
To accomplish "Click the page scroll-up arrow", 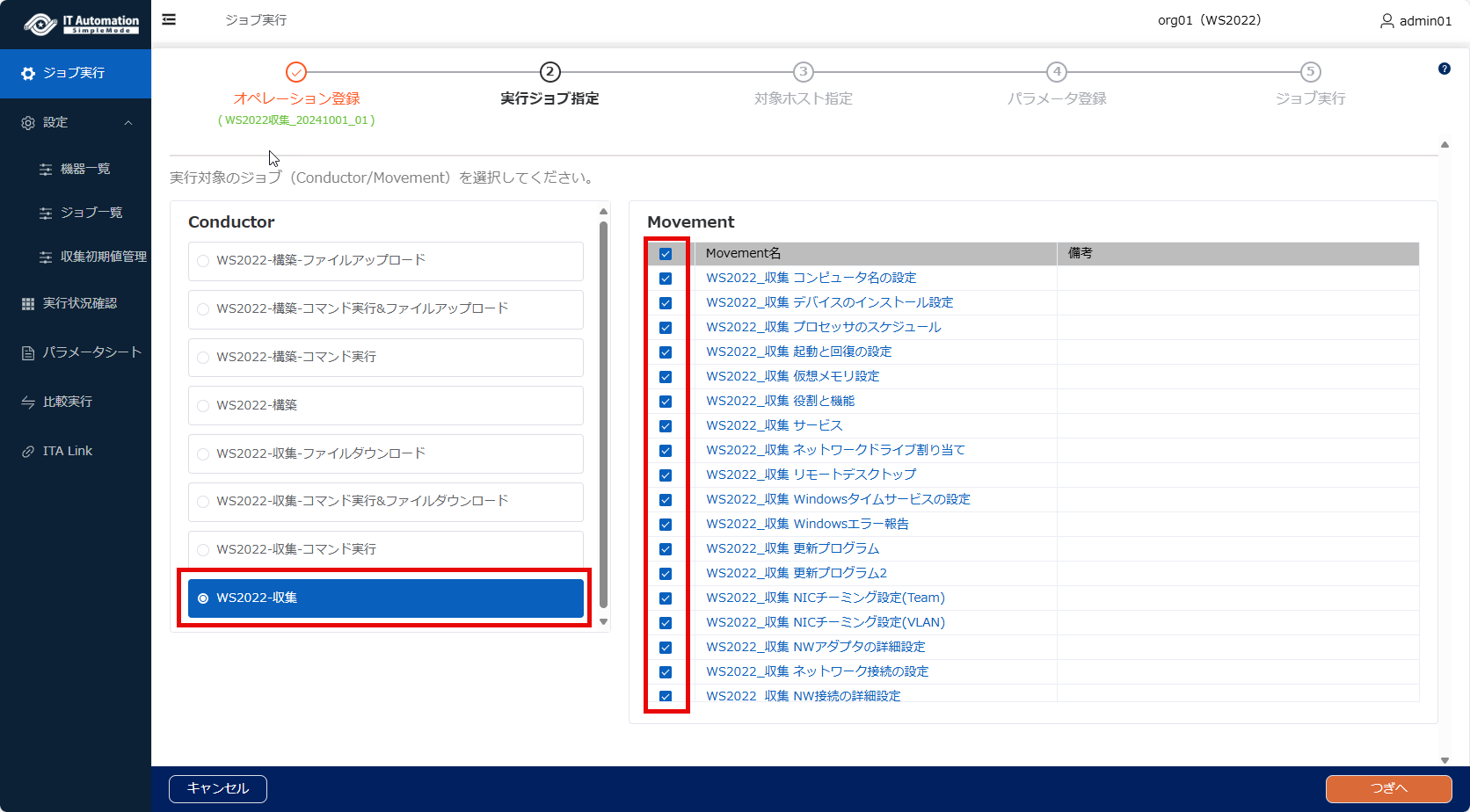I will point(1445,144).
